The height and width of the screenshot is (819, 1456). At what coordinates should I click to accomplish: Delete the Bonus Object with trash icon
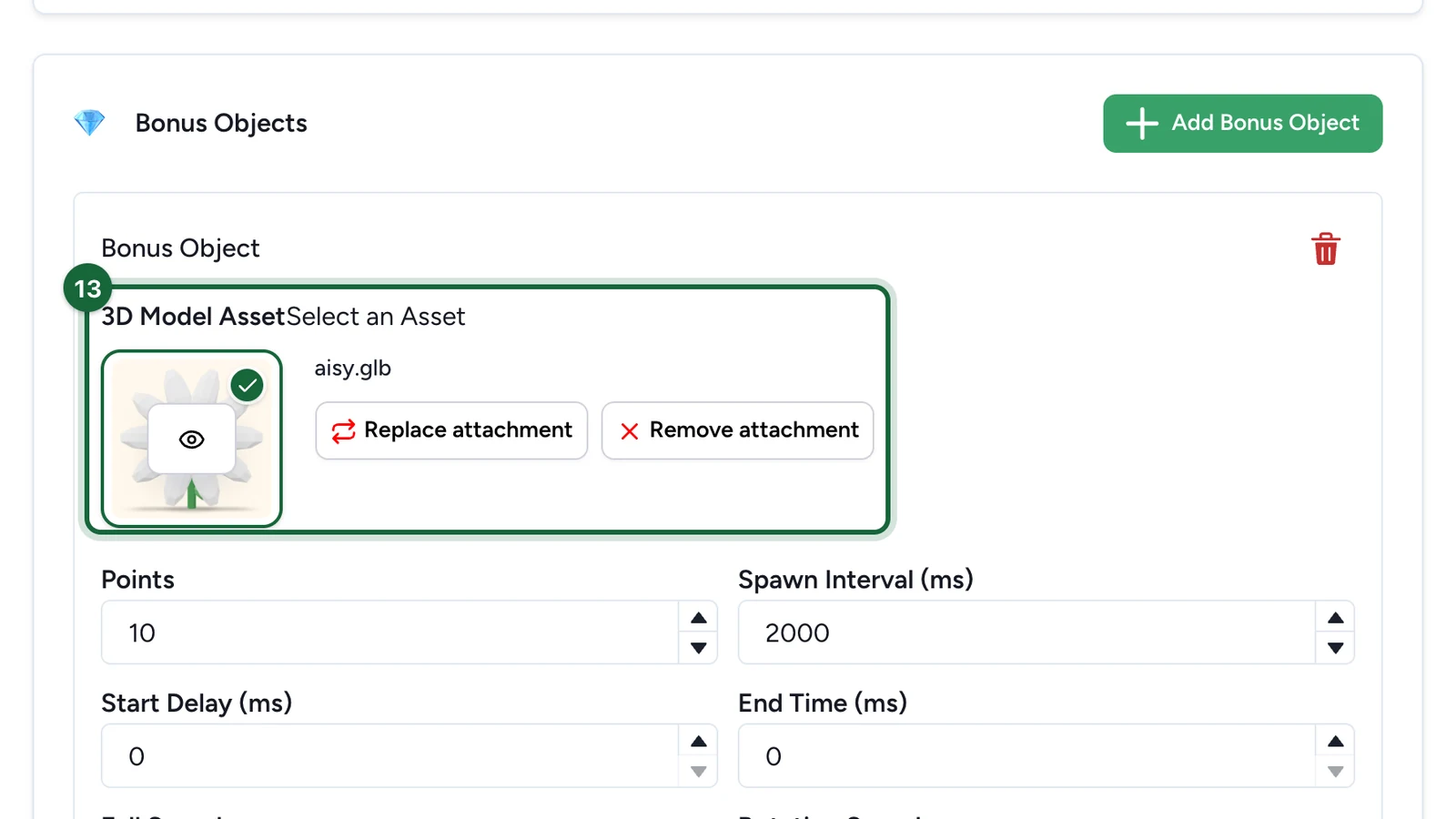1325,248
